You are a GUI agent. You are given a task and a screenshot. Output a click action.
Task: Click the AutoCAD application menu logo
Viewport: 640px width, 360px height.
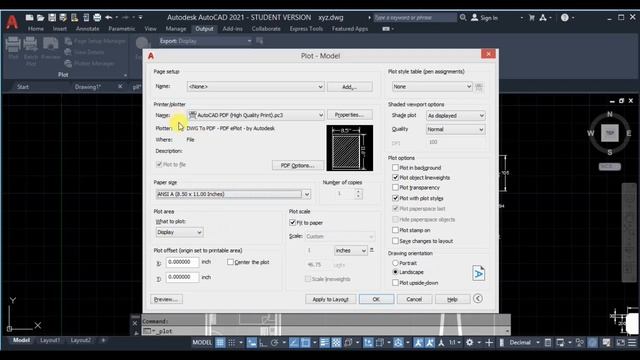[x=12, y=22]
